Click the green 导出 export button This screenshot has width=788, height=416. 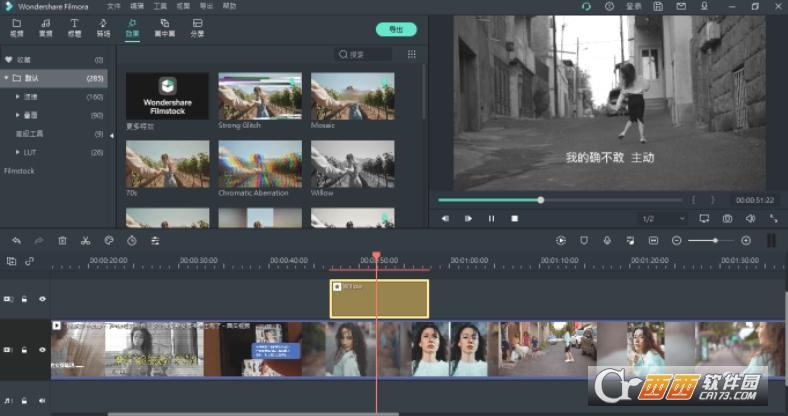396,29
